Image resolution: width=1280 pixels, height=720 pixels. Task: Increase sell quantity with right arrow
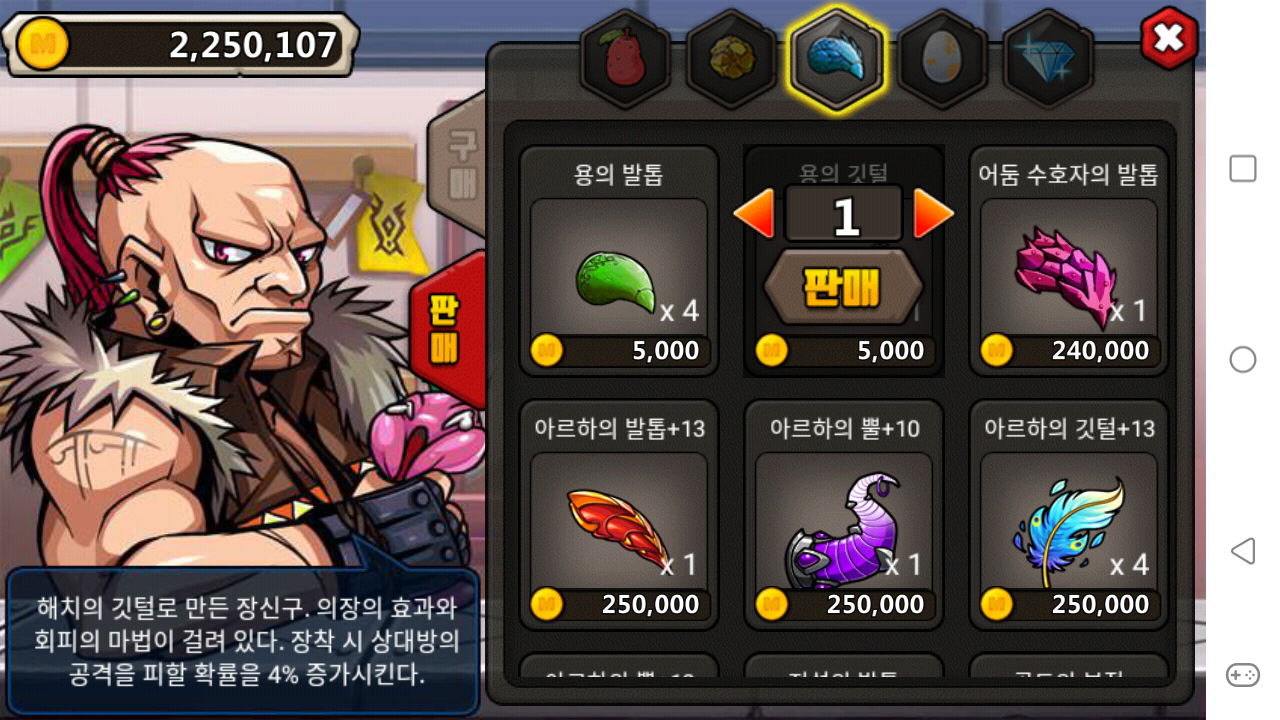934,214
